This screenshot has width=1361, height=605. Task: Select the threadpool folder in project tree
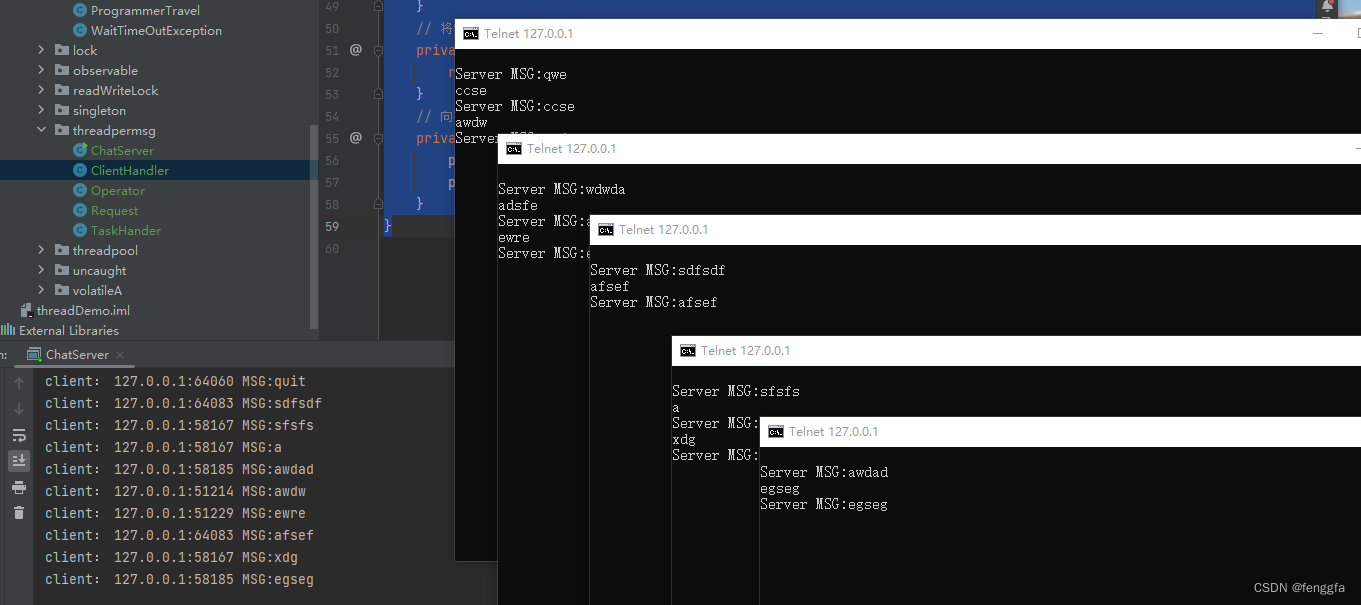[105, 250]
